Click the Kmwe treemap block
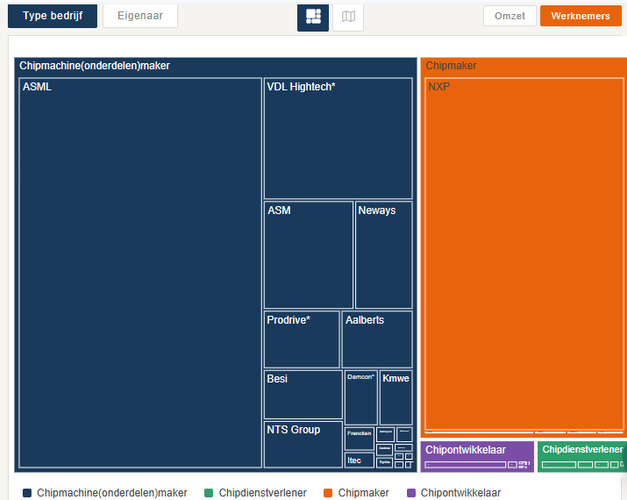627x500 pixels. tap(396, 398)
